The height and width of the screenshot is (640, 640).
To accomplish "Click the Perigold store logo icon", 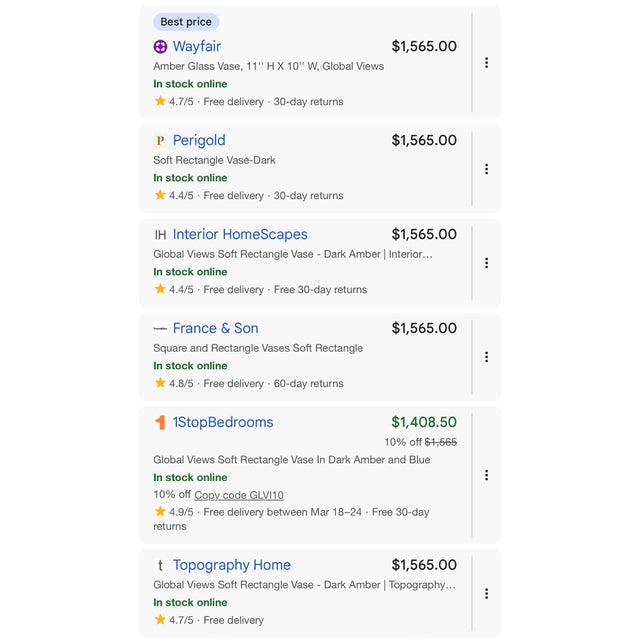I will tap(160, 141).
